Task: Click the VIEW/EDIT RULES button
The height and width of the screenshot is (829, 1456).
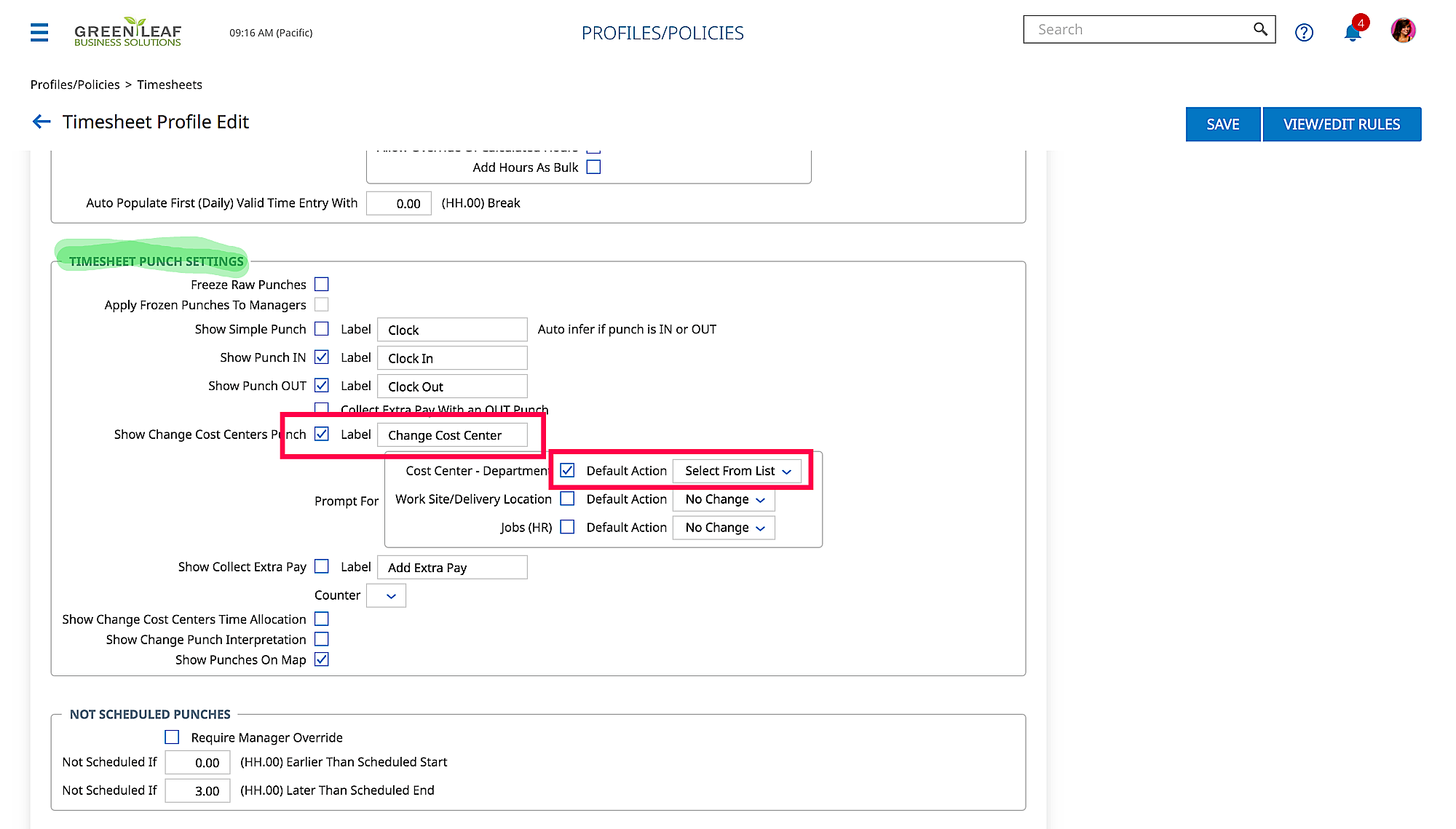Action: [1341, 124]
